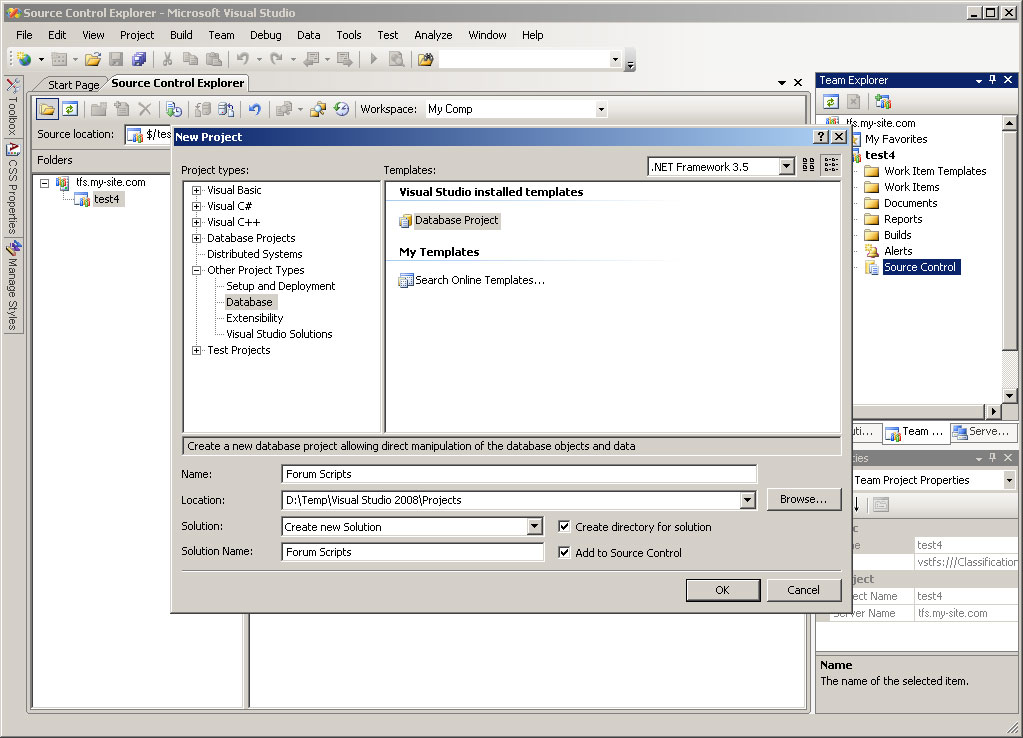Screen dimensions: 1023x738
Task: Toggle Create directory for solution checkbox
Action: point(564,526)
